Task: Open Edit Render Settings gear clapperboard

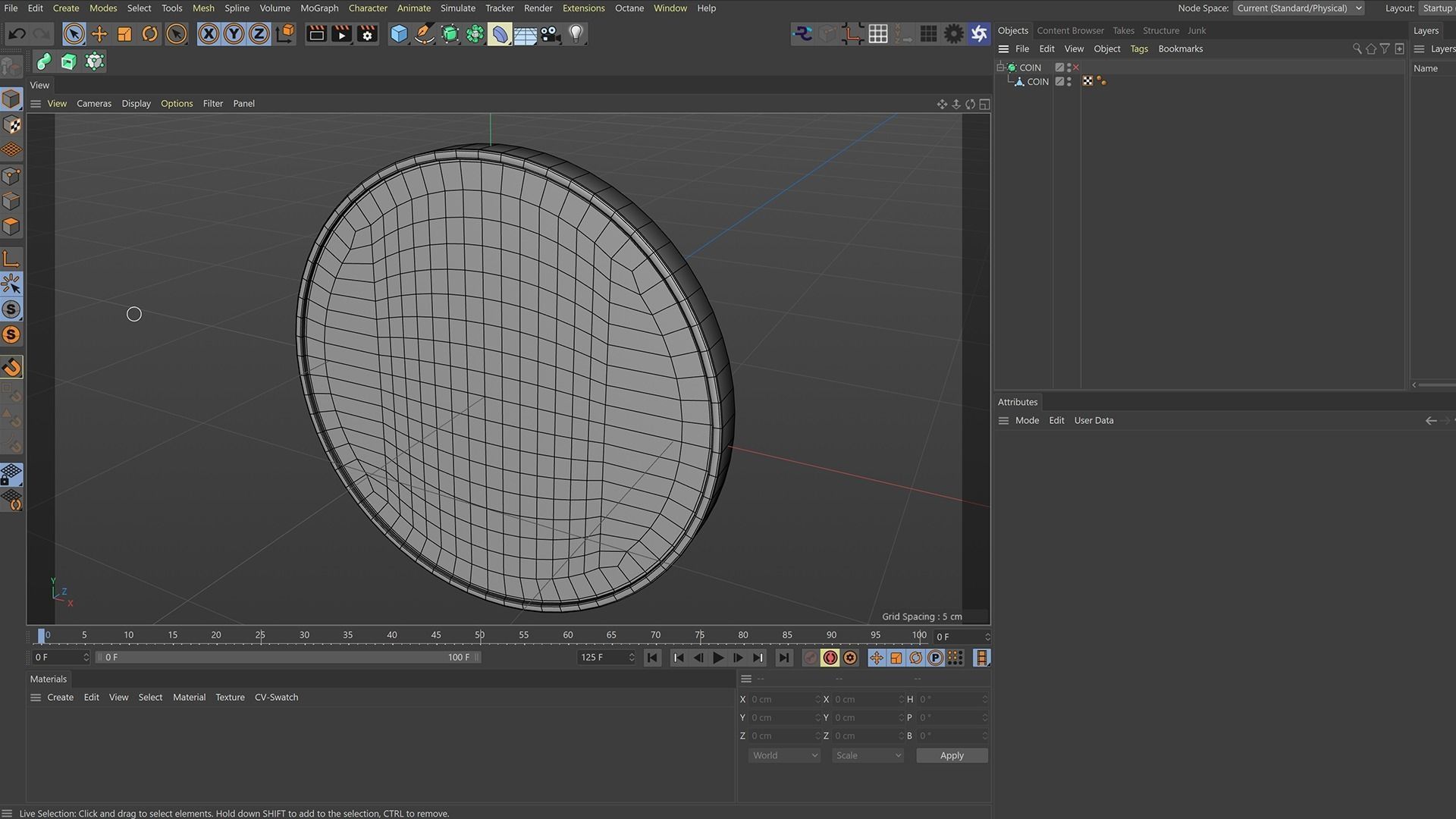Action: (368, 34)
